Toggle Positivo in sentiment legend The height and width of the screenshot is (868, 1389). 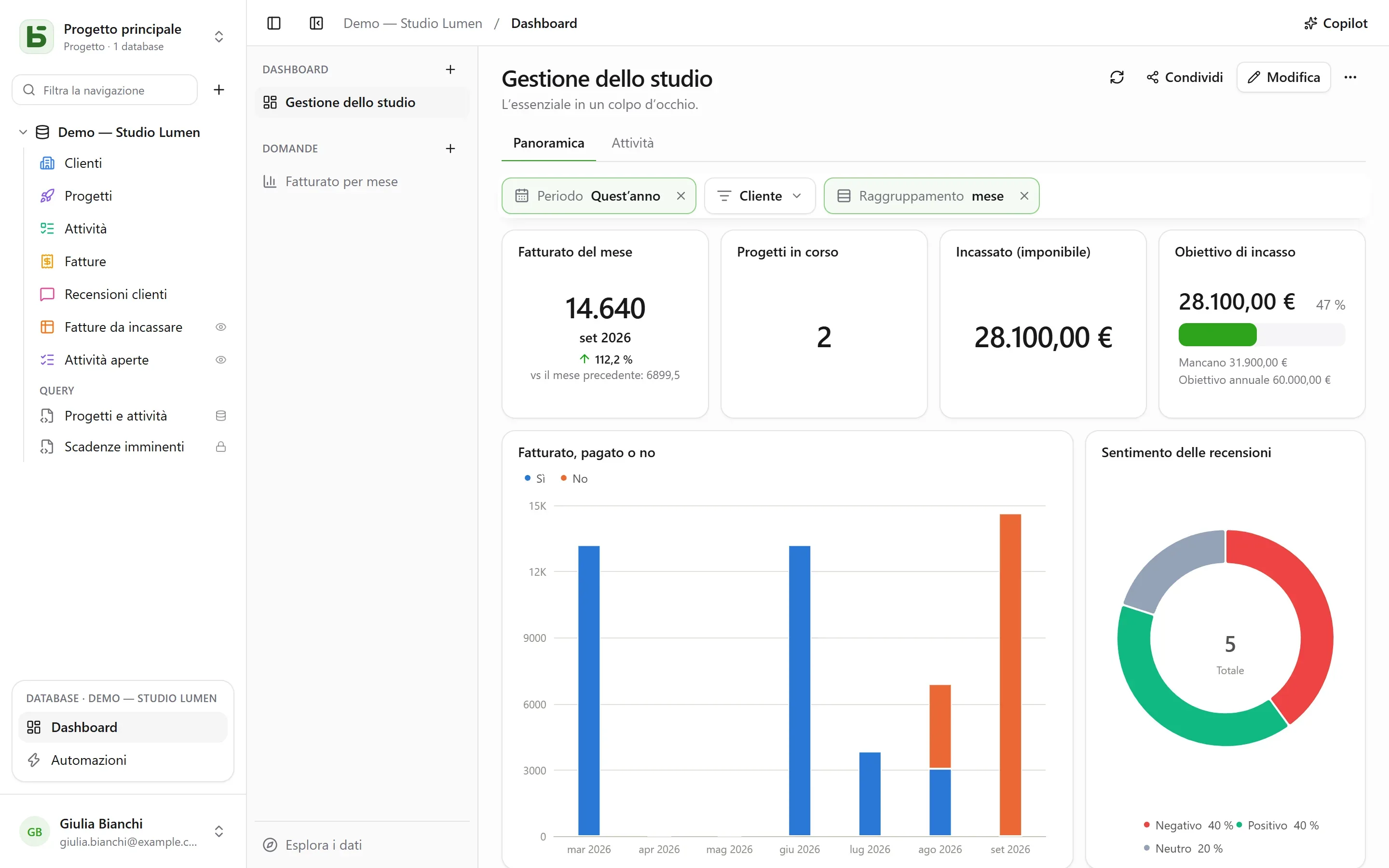coord(1278,825)
